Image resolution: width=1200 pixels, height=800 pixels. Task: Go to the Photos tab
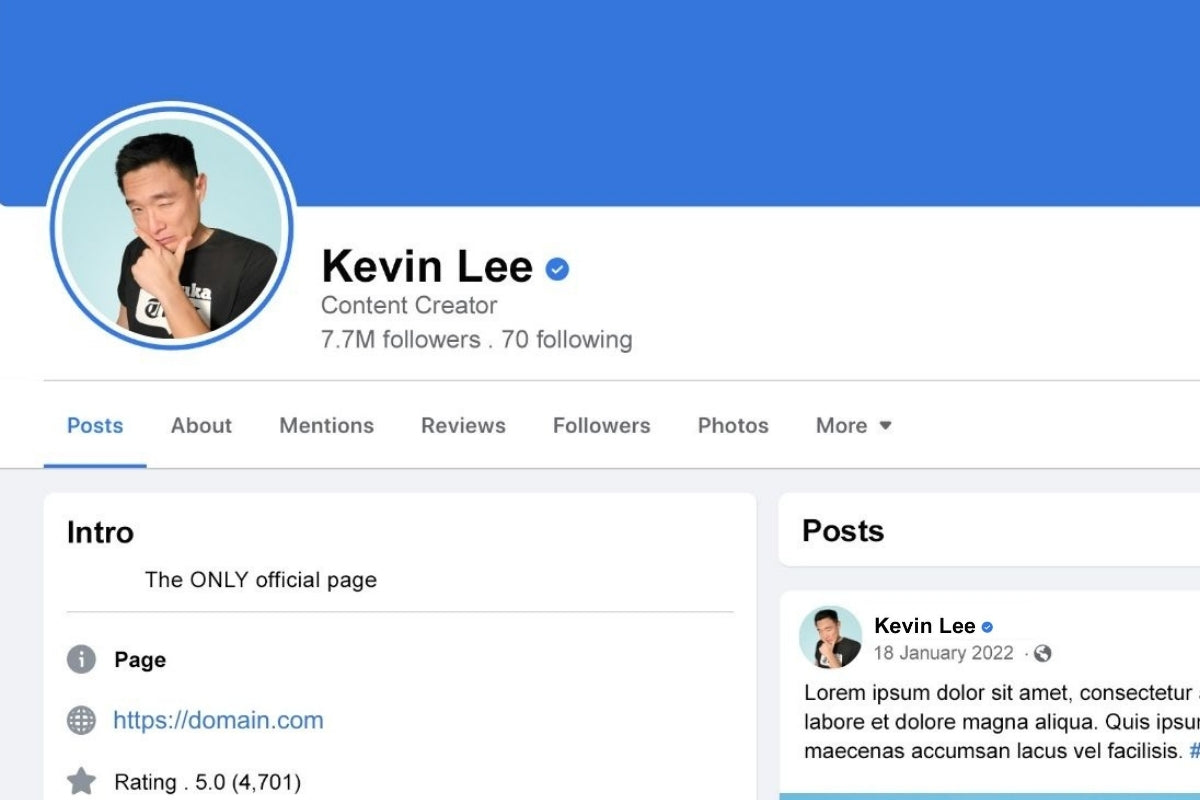(733, 425)
